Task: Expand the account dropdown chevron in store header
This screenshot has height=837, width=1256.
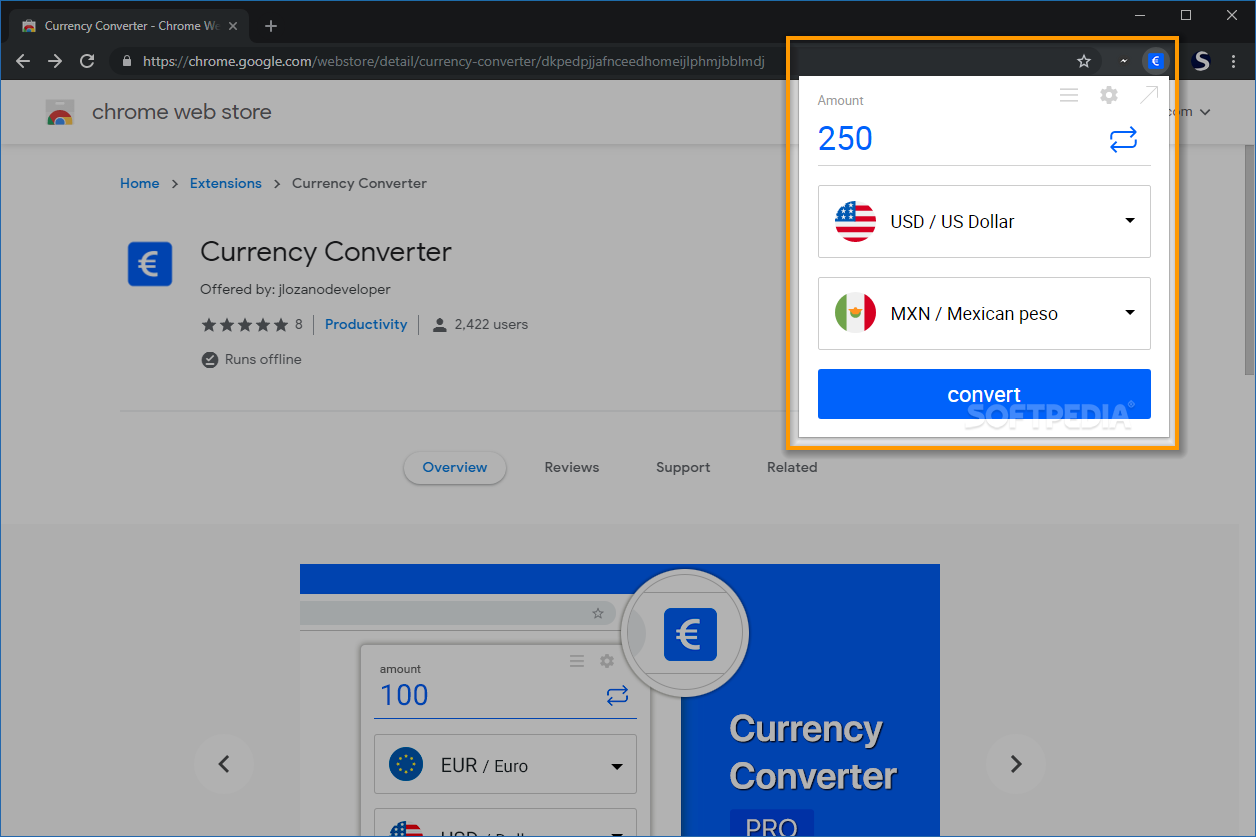Action: (x=1205, y=112)
